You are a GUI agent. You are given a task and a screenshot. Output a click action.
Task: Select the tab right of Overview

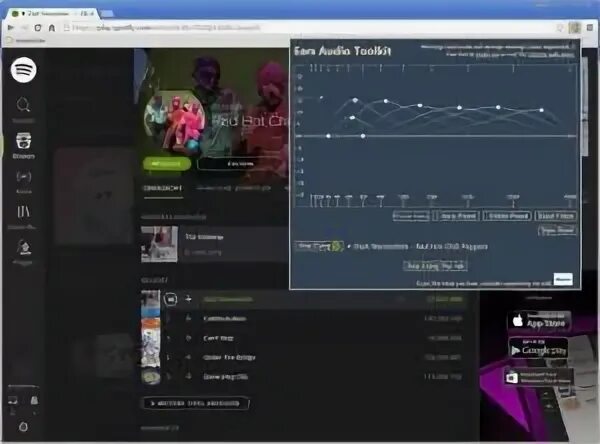click(233, 188)
